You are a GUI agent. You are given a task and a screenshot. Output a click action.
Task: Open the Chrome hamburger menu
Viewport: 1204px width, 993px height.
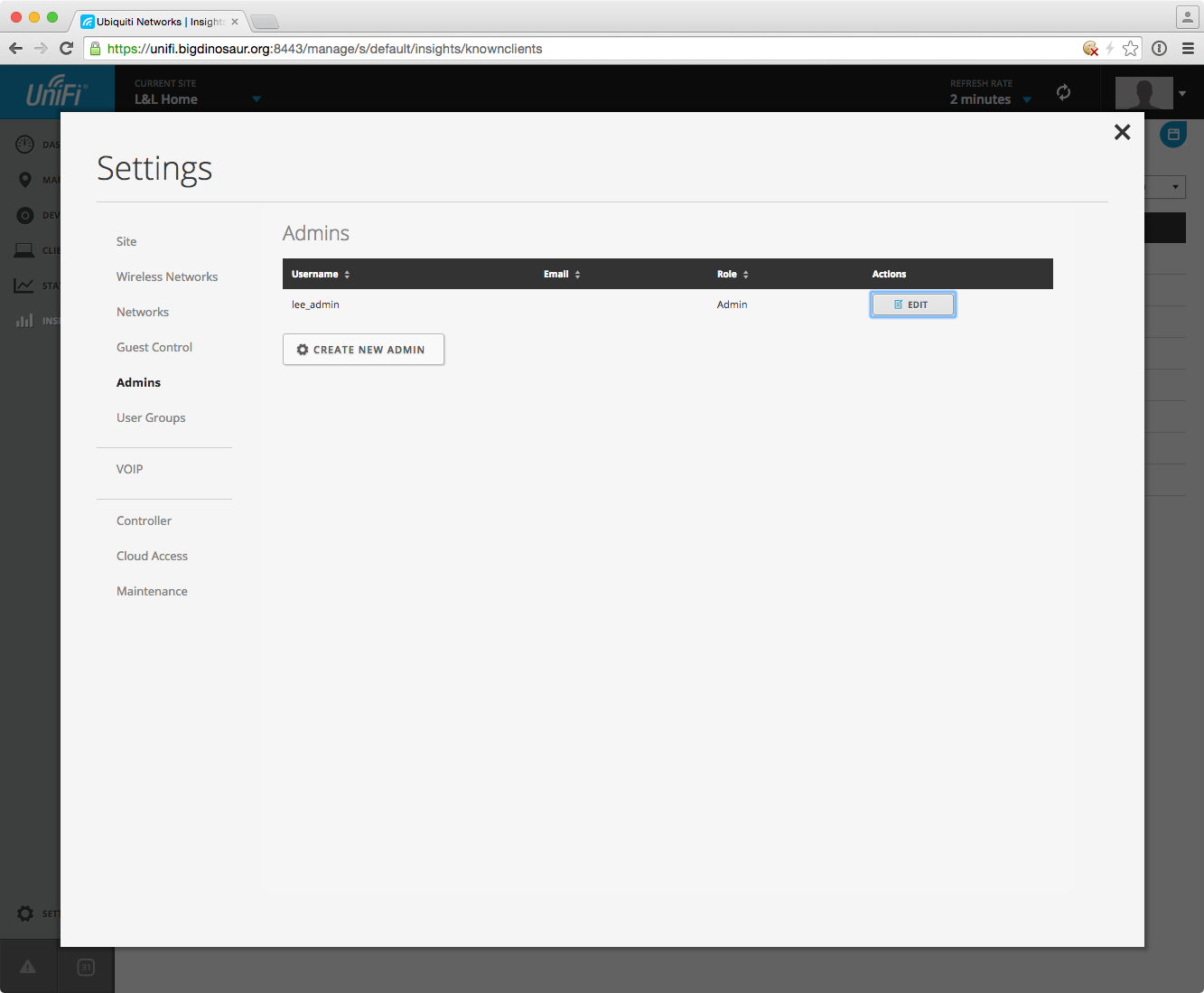coord(1188,49)
